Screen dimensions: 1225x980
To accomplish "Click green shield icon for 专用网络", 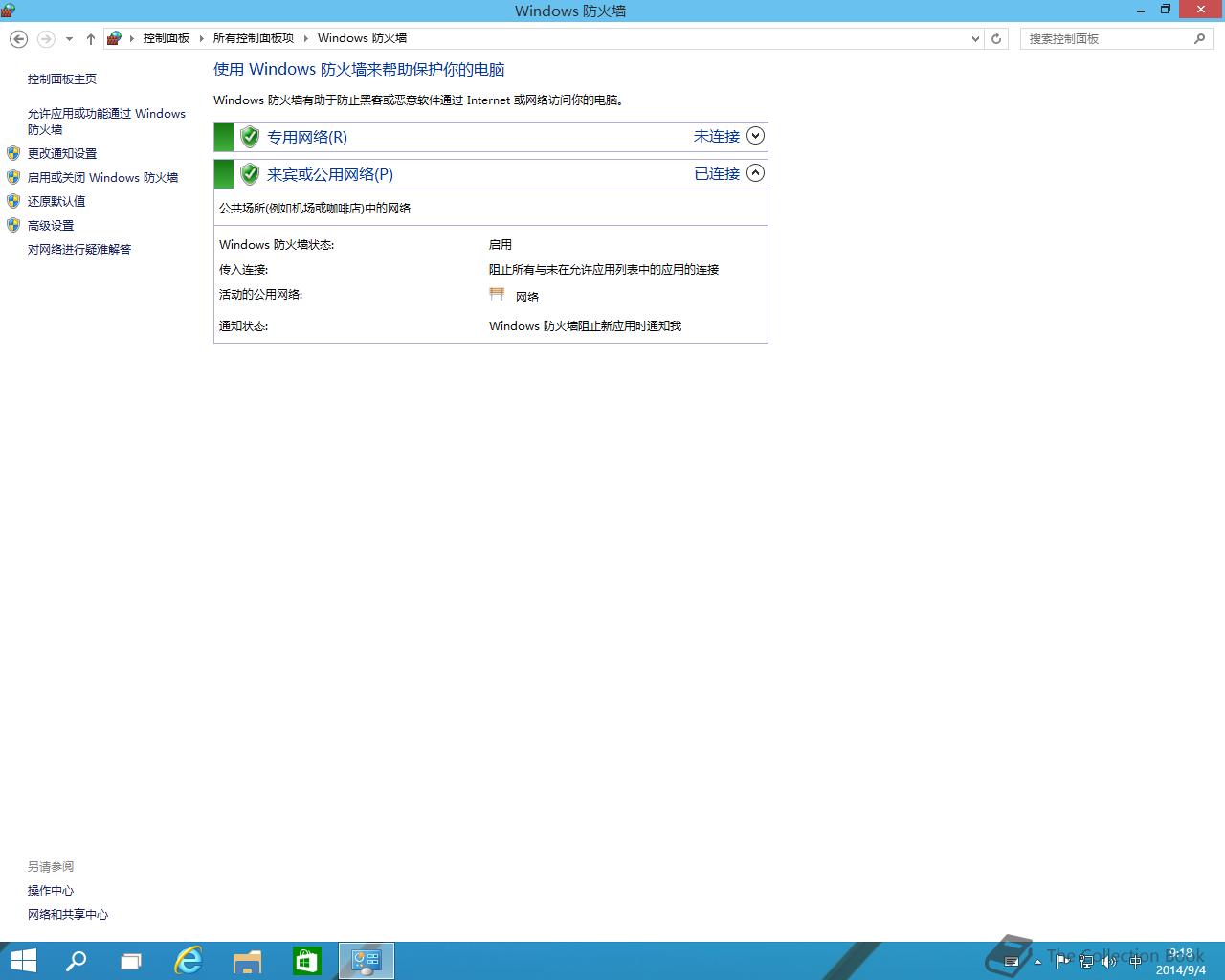I will (x=250, y=137).
